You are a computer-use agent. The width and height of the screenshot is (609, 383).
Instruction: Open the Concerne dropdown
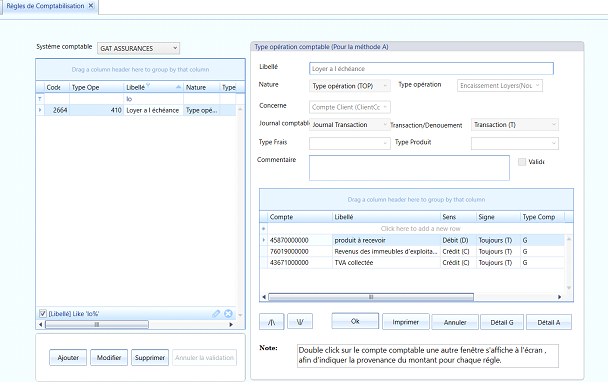pyautogui.click(x=350, y=107)
